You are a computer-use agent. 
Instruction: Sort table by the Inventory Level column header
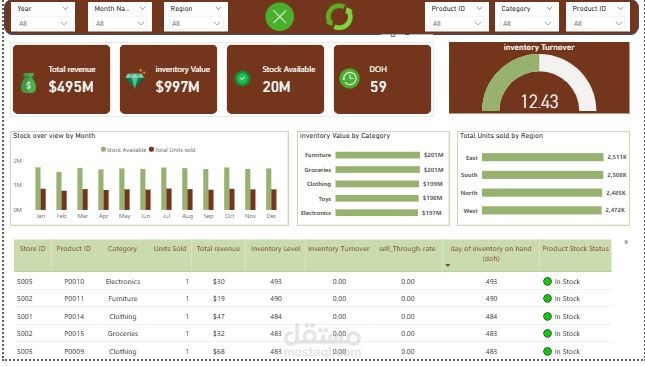pos(276,249)
